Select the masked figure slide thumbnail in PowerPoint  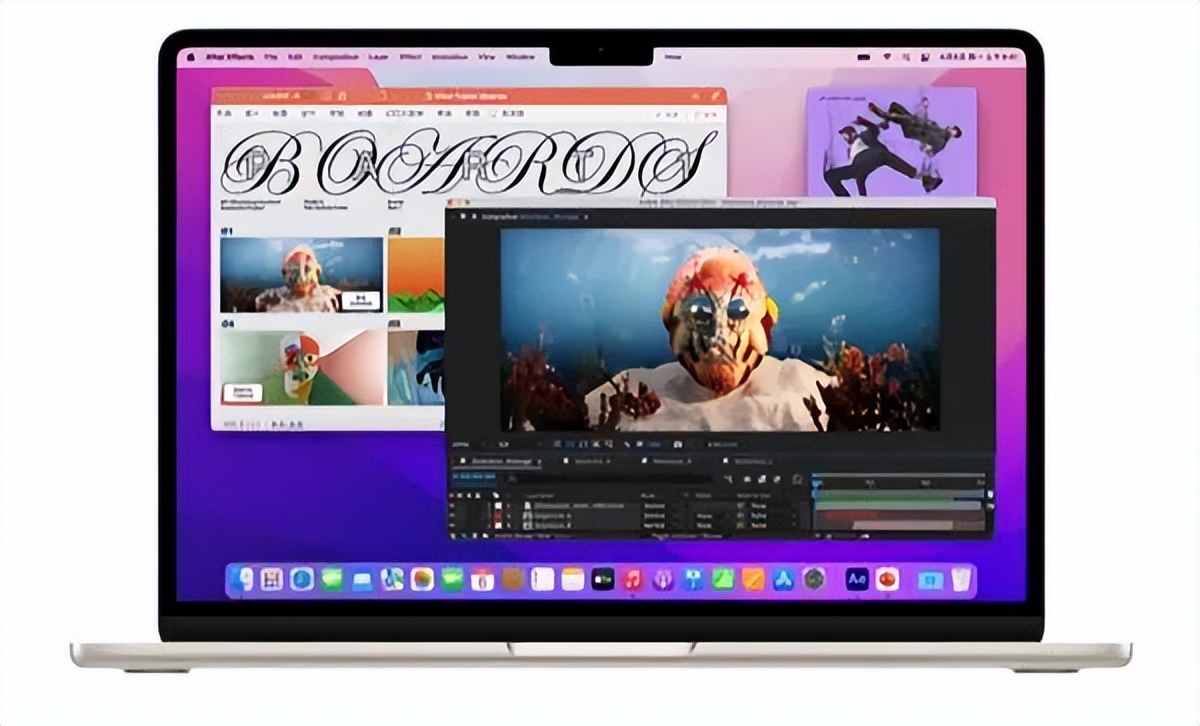click(x=302, y=275)
